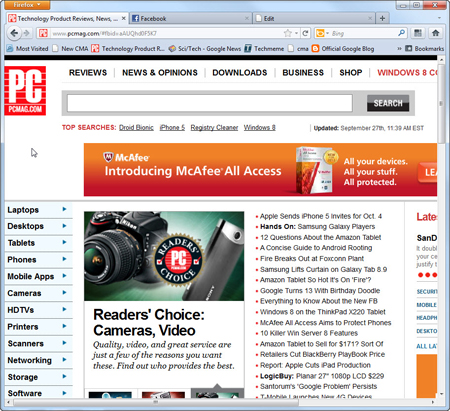
Task: Open 10 Killer Win Server 8 Features
Action: [x=309, y=333]
